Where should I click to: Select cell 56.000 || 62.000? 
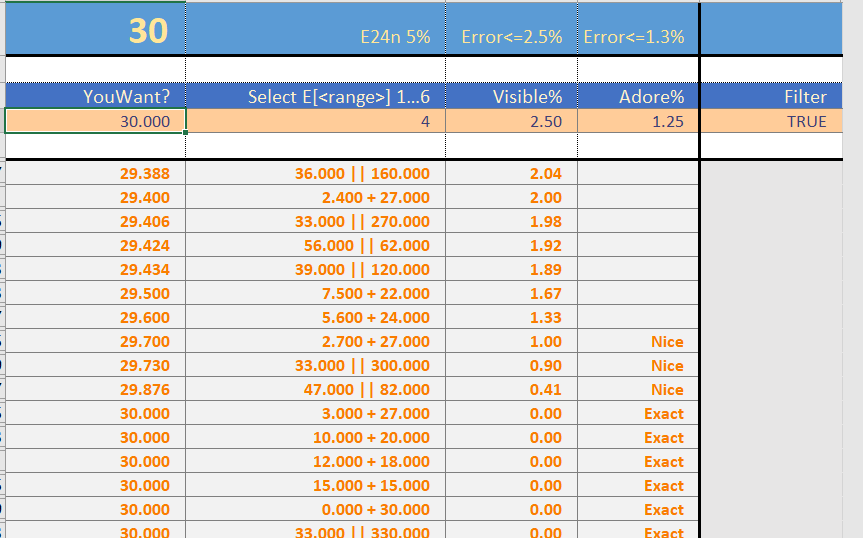tap(315, 245)
